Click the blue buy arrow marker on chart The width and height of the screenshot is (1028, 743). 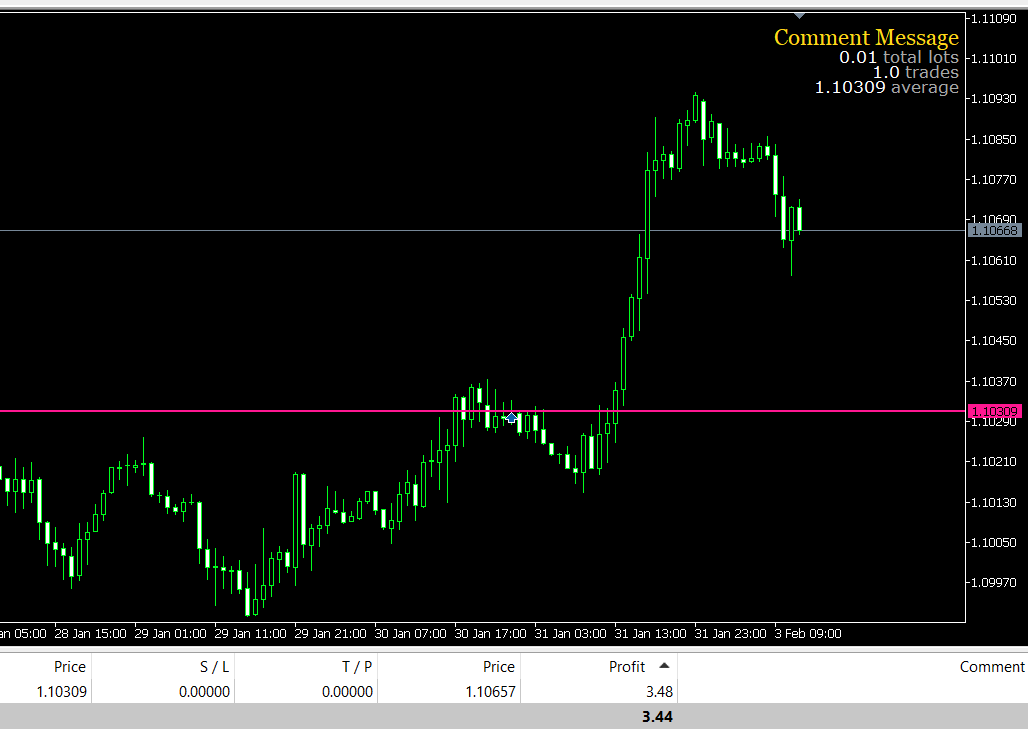pyautogui.click(x=511, y=418)
